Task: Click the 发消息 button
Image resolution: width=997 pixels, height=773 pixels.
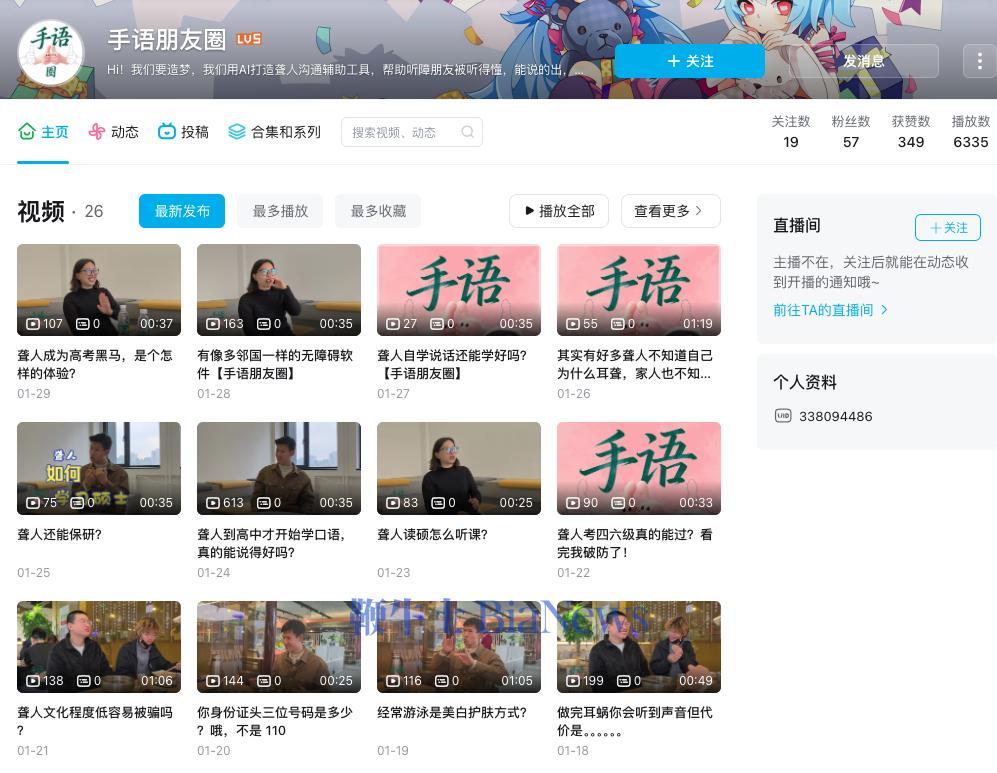Action: coord(863,61)
